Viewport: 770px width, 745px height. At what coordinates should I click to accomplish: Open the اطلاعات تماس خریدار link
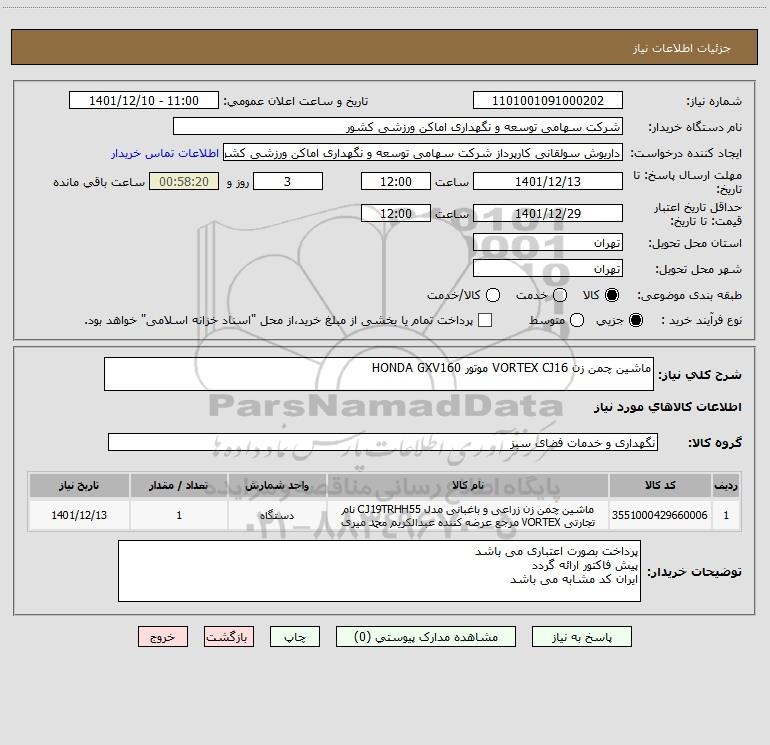pyautogui.click(x=165, y=153)
